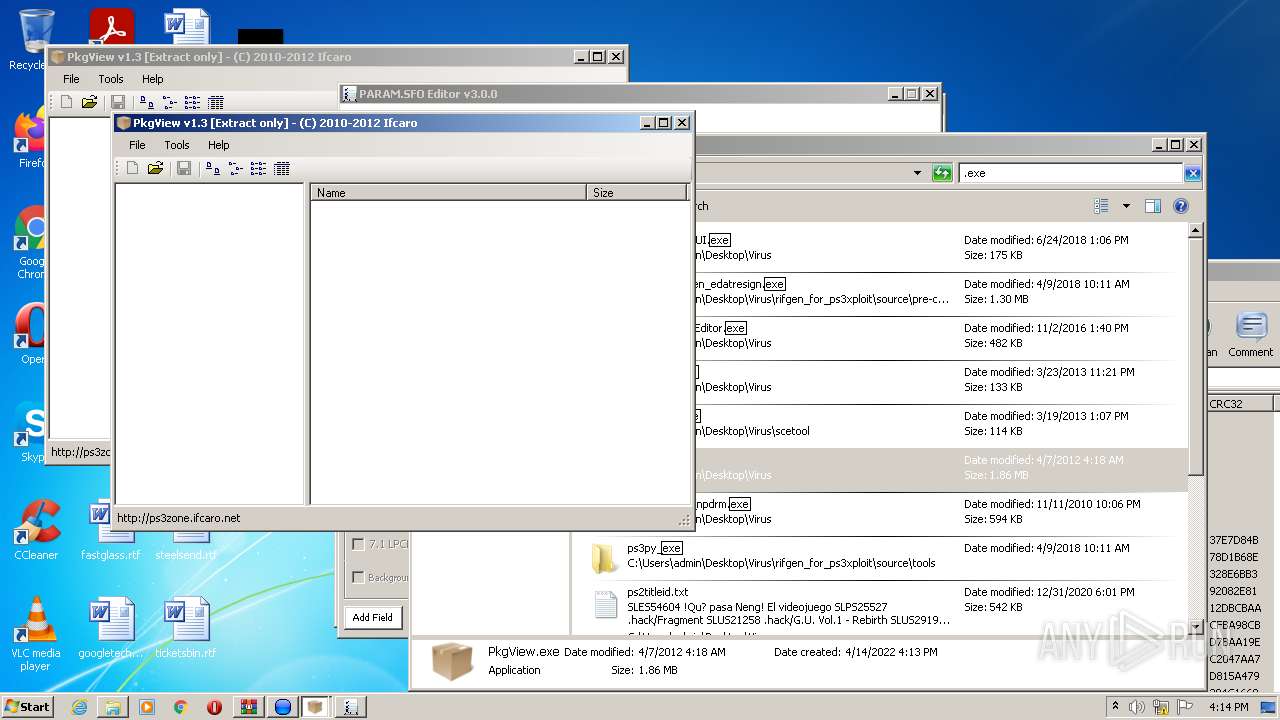Click PkgView box taskbar button
The image size is (1280, 720).
(x=316, y=707)
